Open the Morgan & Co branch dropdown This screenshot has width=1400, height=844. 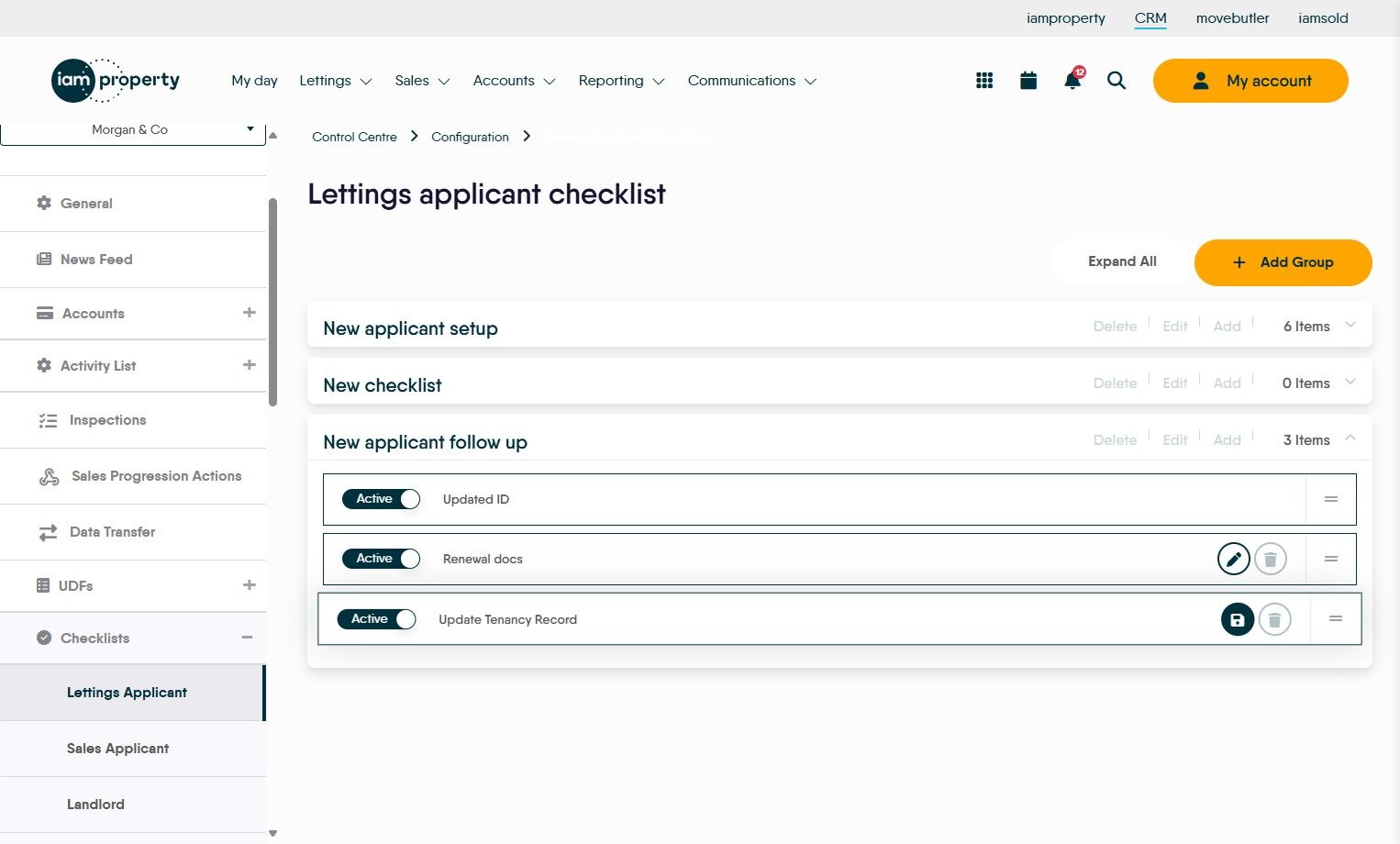pyautogui.click(x=133, y=130)
